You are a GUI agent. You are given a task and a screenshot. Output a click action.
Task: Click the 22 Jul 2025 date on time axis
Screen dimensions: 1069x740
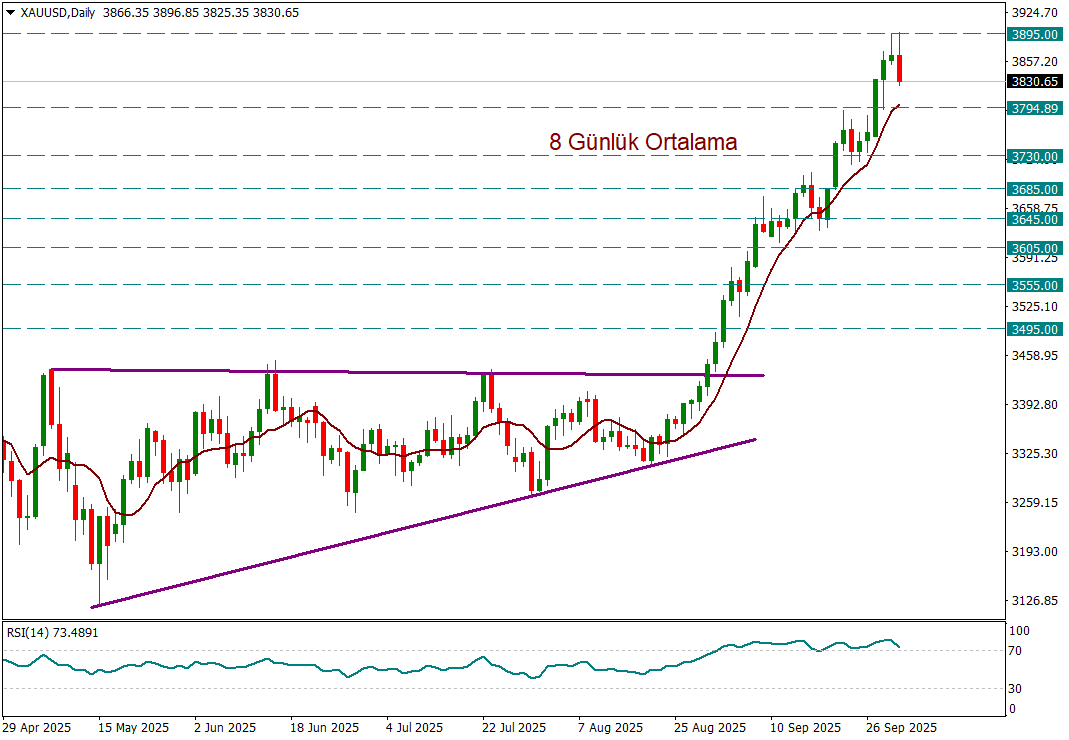click(x=515, y=727)
